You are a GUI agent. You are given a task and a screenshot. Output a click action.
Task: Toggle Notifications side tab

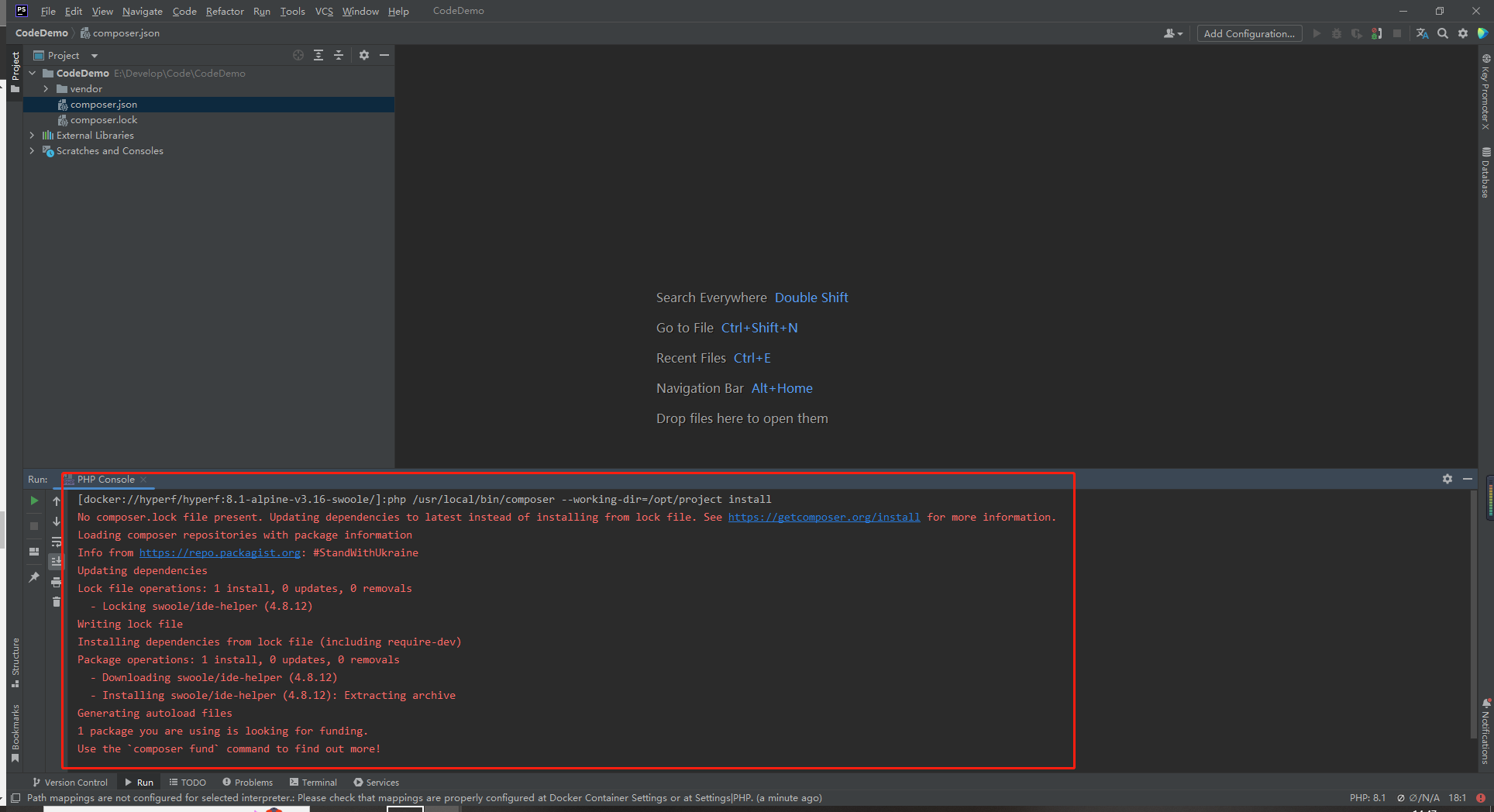point(1485,731)
